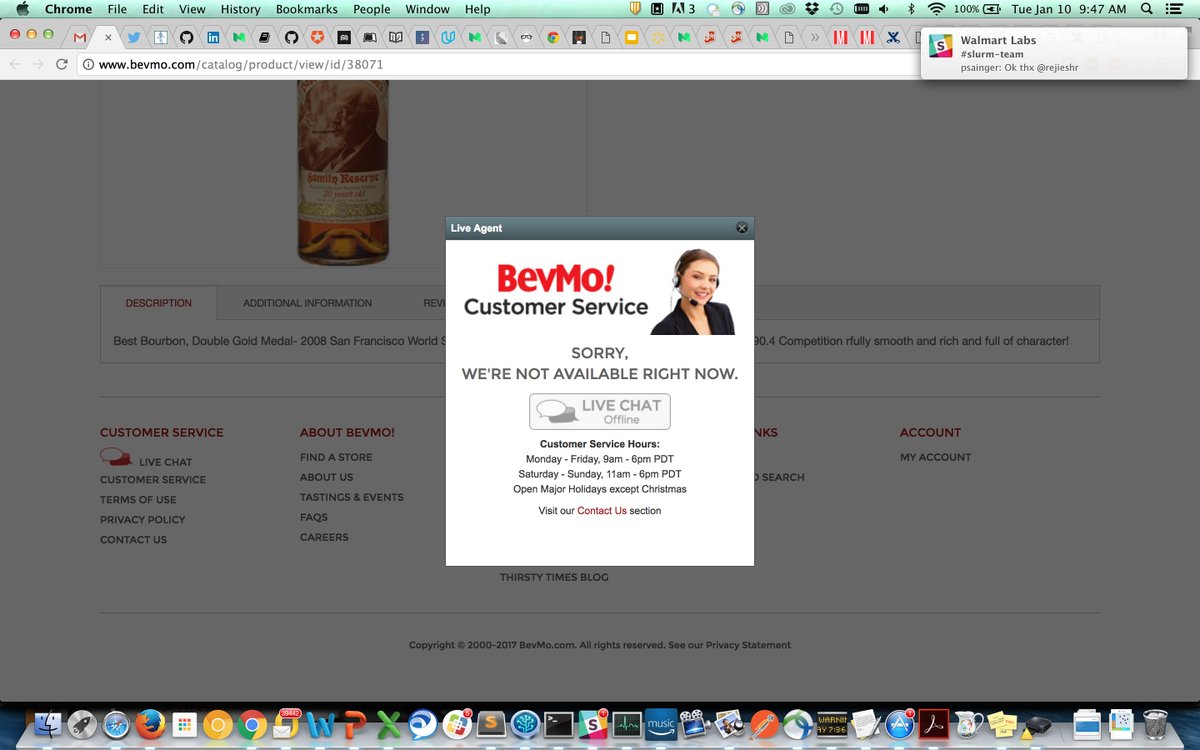
Task: Open the Privacy Statement link in copyright
Action: click(x=748, y=645)
